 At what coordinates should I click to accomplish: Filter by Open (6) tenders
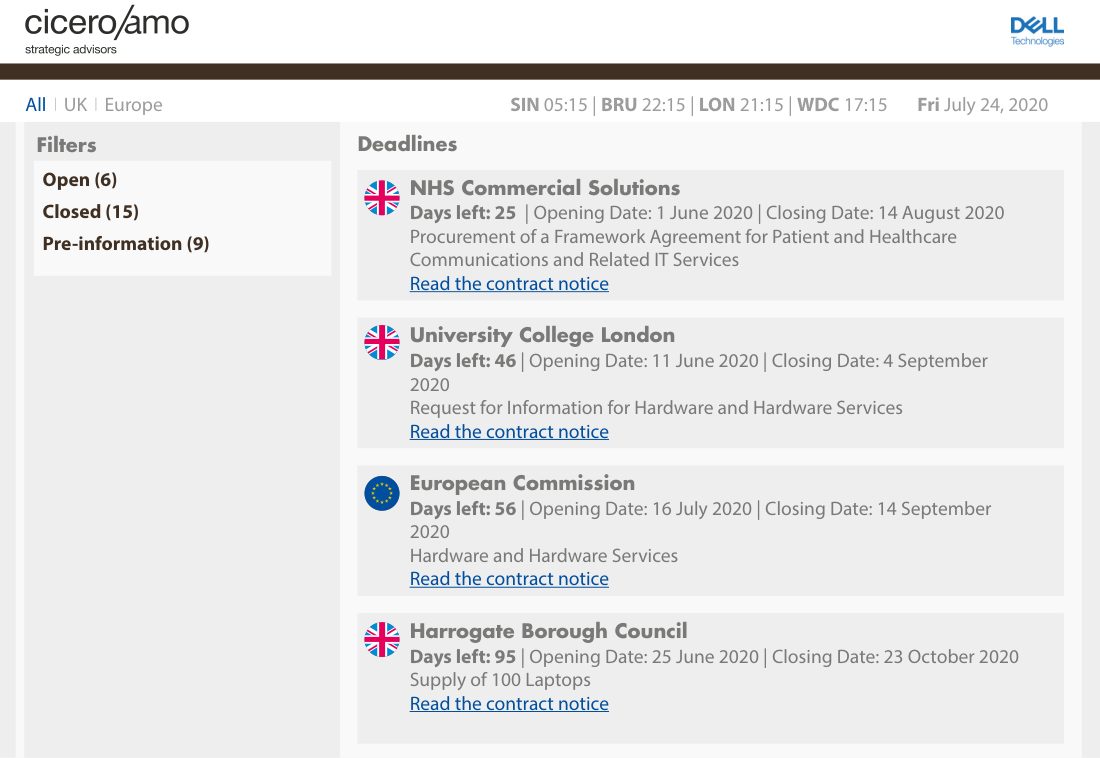[x=80, y=180]
